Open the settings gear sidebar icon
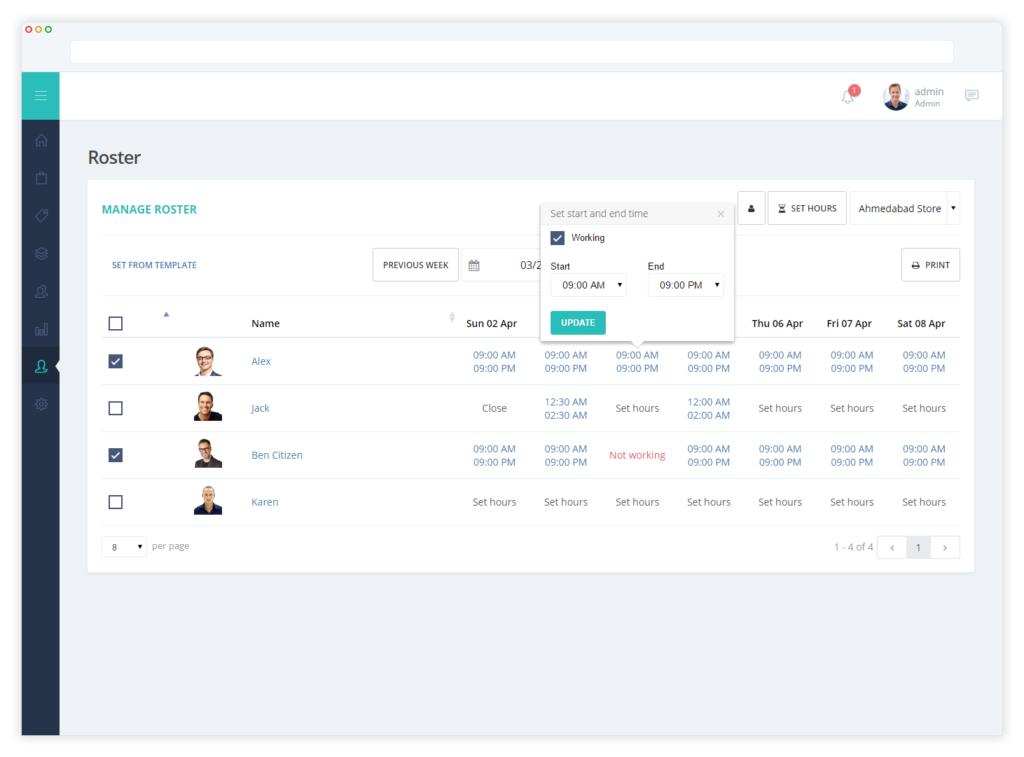 point(41,404)
